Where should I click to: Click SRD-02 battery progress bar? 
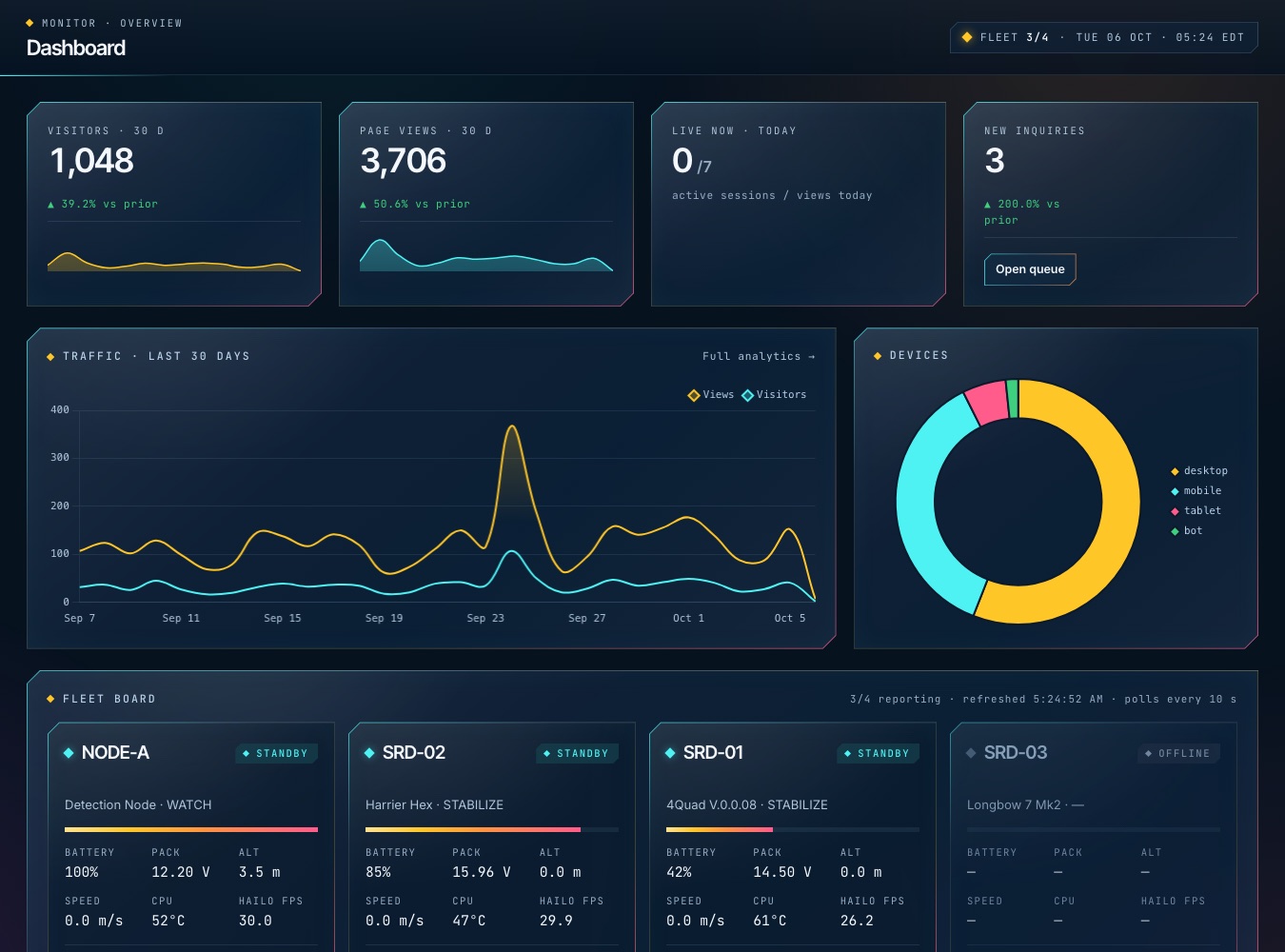point(492,830)
